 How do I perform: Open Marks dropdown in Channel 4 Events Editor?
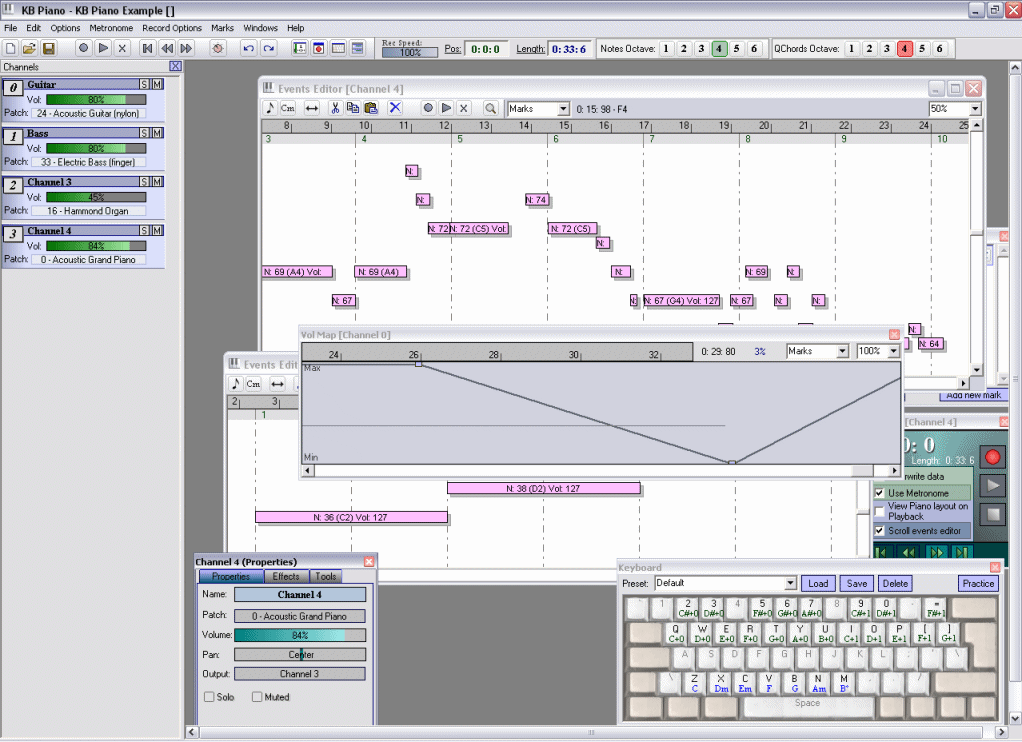(x=564, y=109)
